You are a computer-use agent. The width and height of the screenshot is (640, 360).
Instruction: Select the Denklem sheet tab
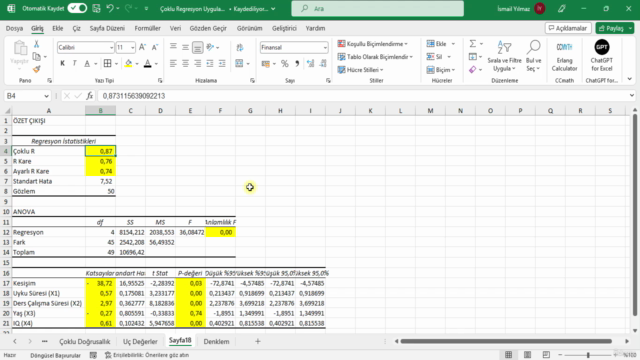[216, 342]
